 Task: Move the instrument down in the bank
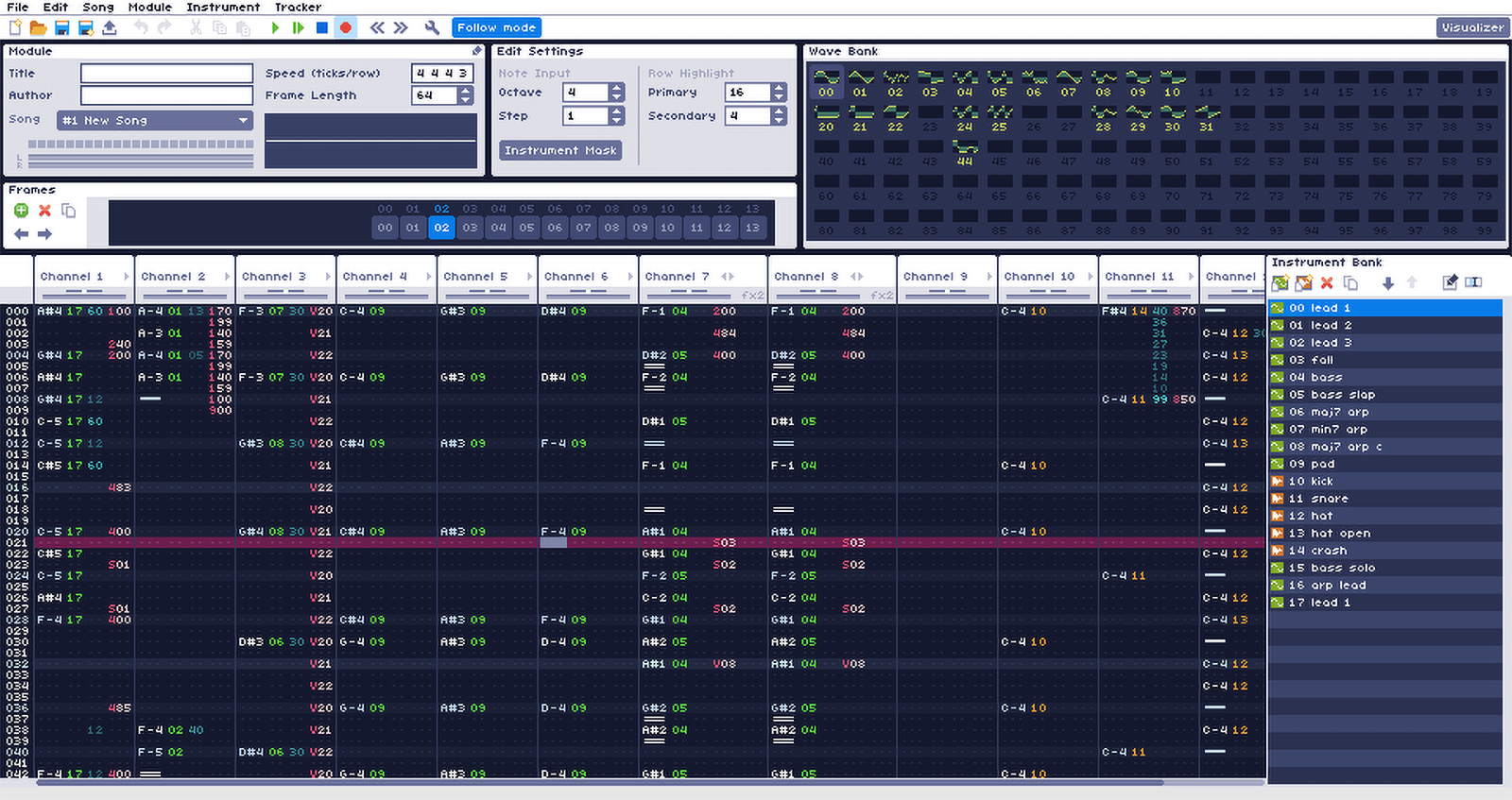[1387, 282]
